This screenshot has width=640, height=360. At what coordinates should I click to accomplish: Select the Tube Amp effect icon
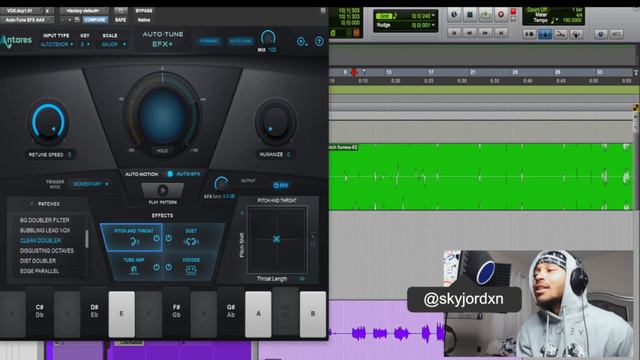(x=134, y=269)
